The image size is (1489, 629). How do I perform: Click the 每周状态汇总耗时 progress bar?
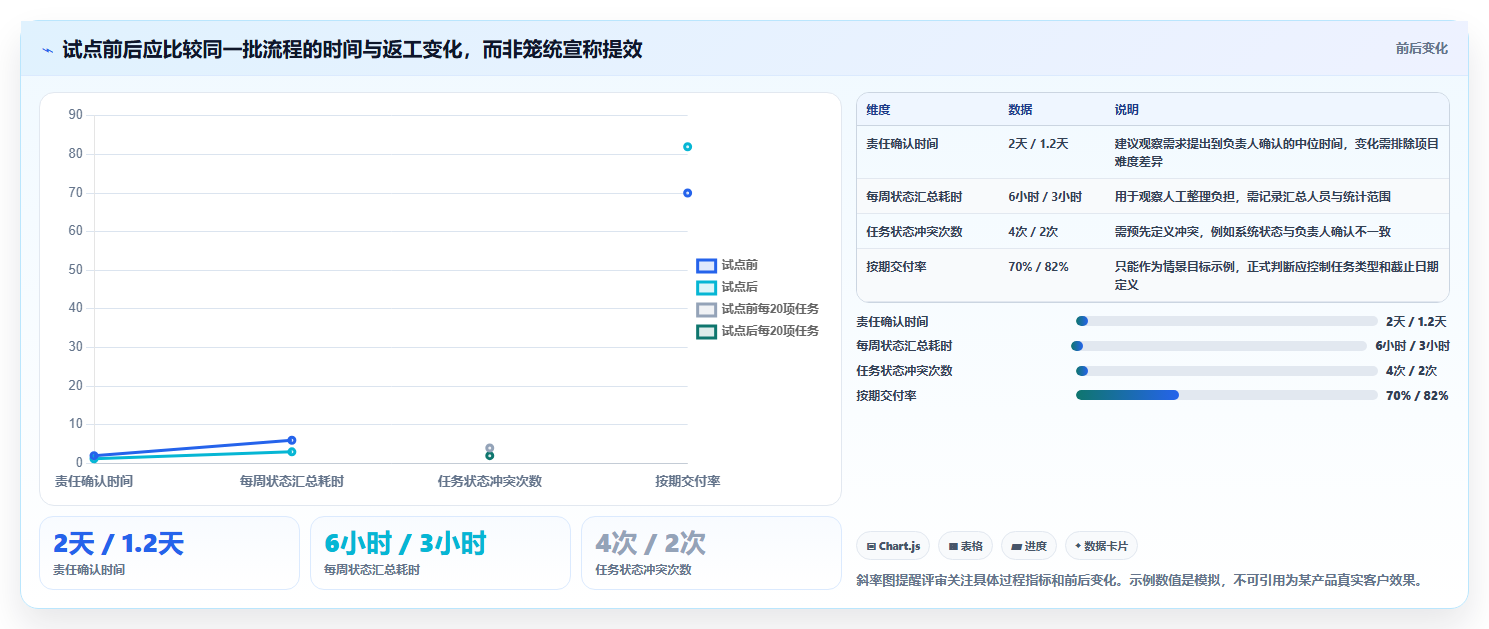1219,346
